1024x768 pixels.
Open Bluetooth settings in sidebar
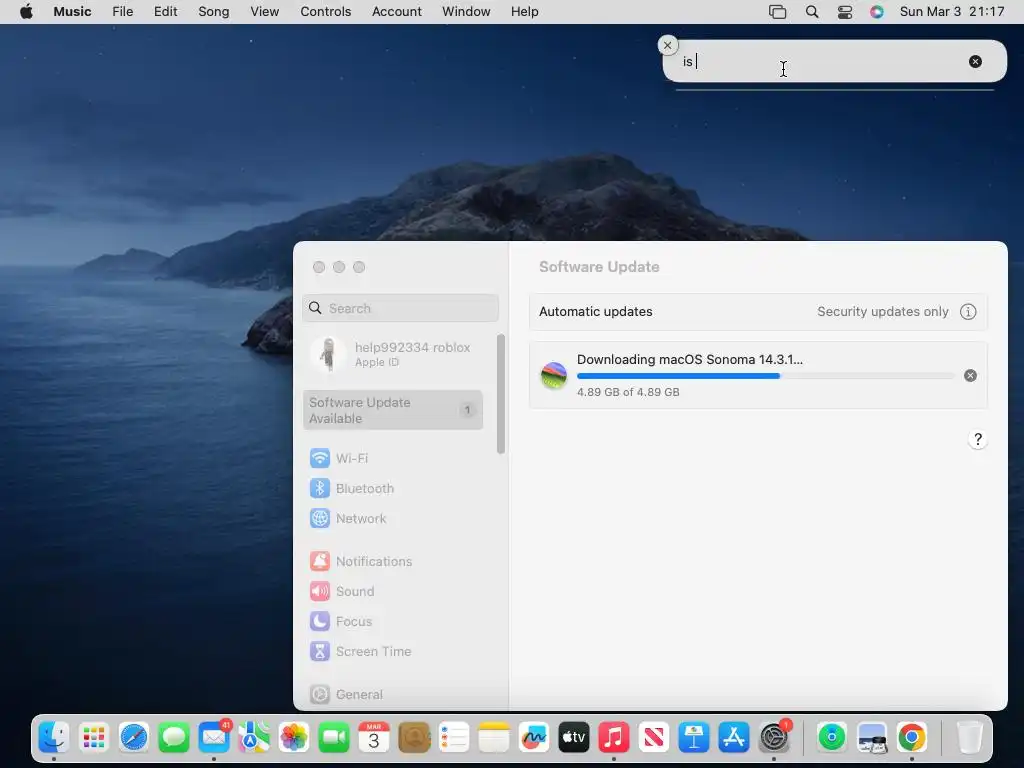click(351, 488)
